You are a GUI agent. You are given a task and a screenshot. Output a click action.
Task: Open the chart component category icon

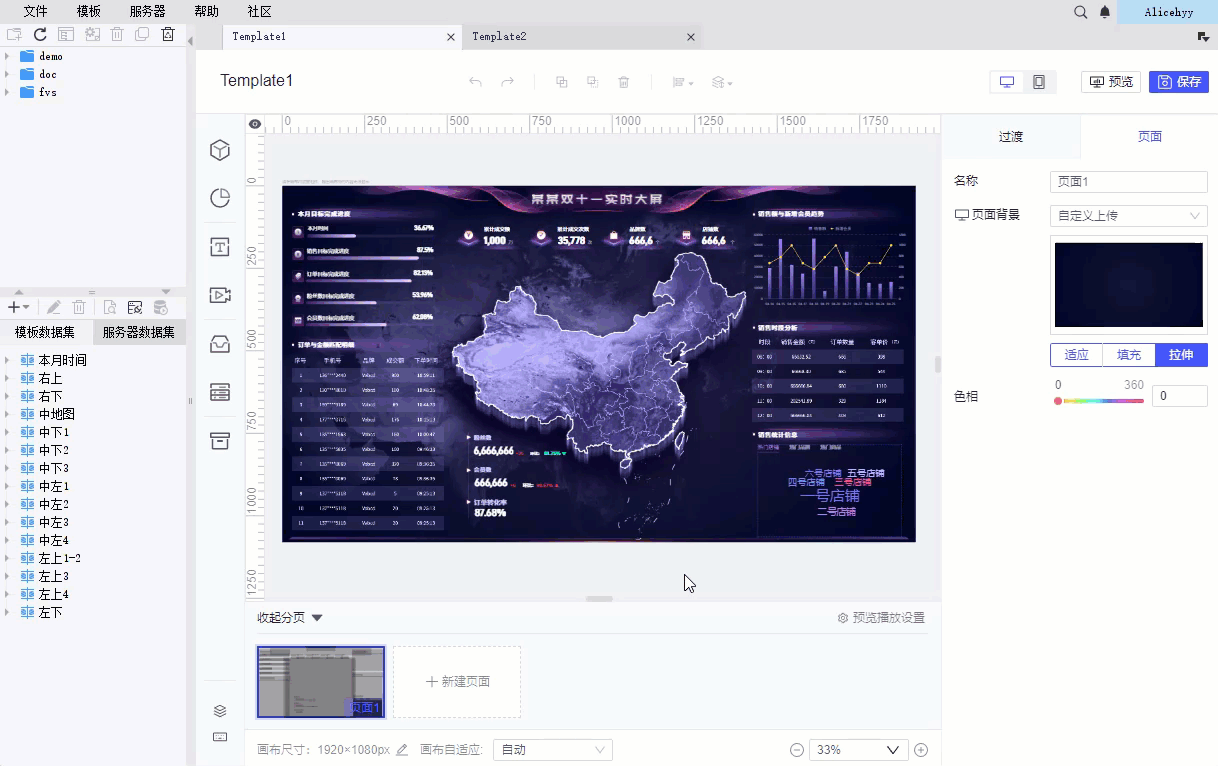pos(219,198)
